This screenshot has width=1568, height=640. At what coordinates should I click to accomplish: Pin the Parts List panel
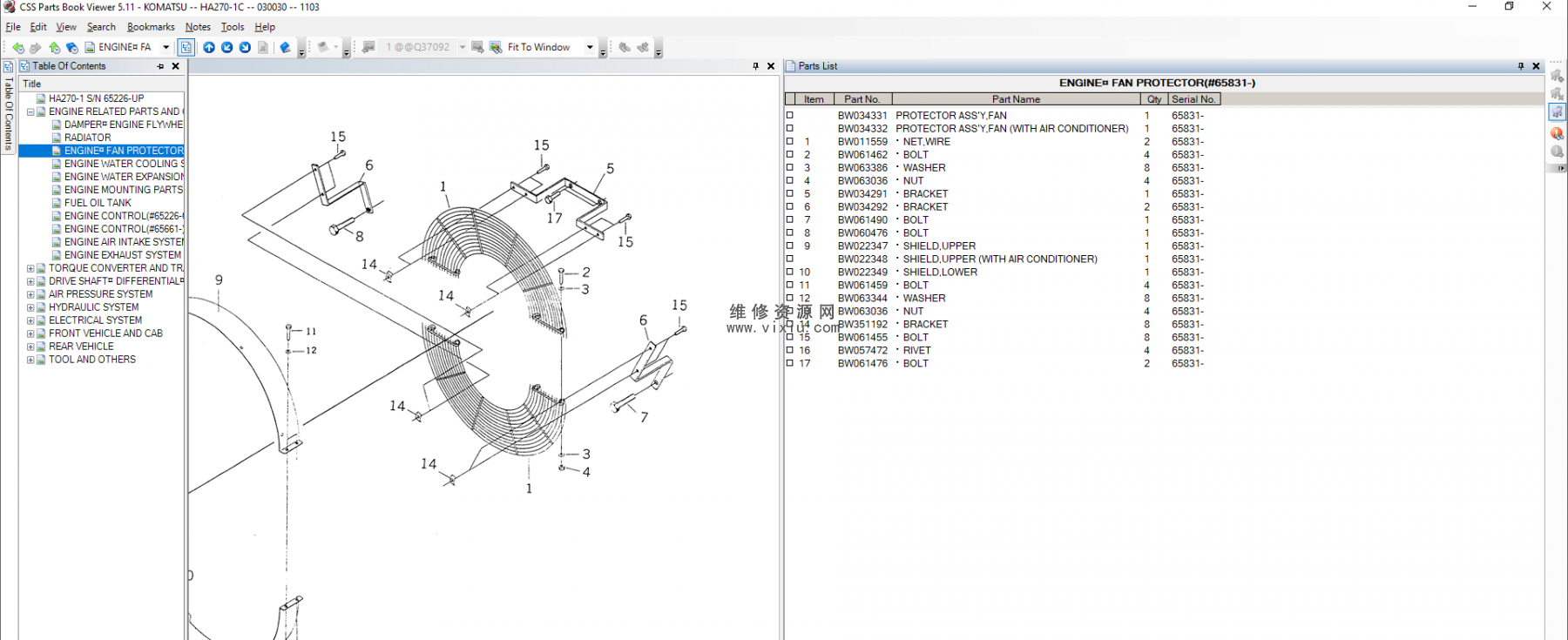[x=1521, y=66]
